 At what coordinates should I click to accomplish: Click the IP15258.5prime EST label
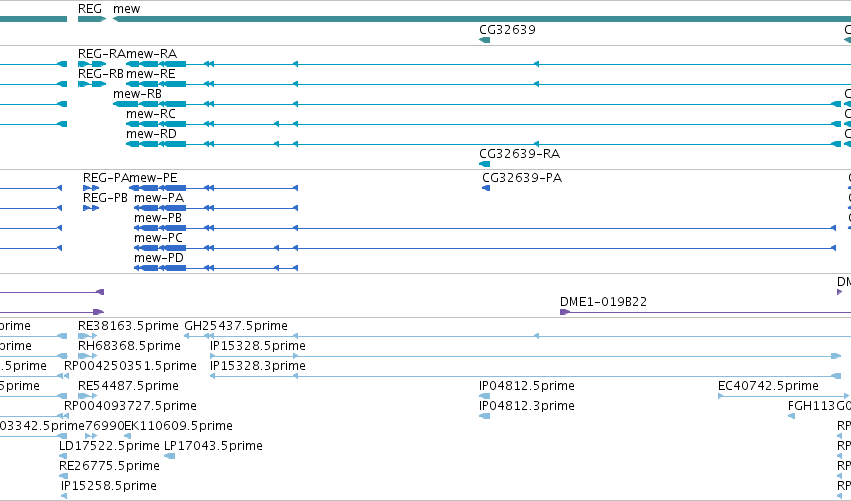click(x=109, y=486)
